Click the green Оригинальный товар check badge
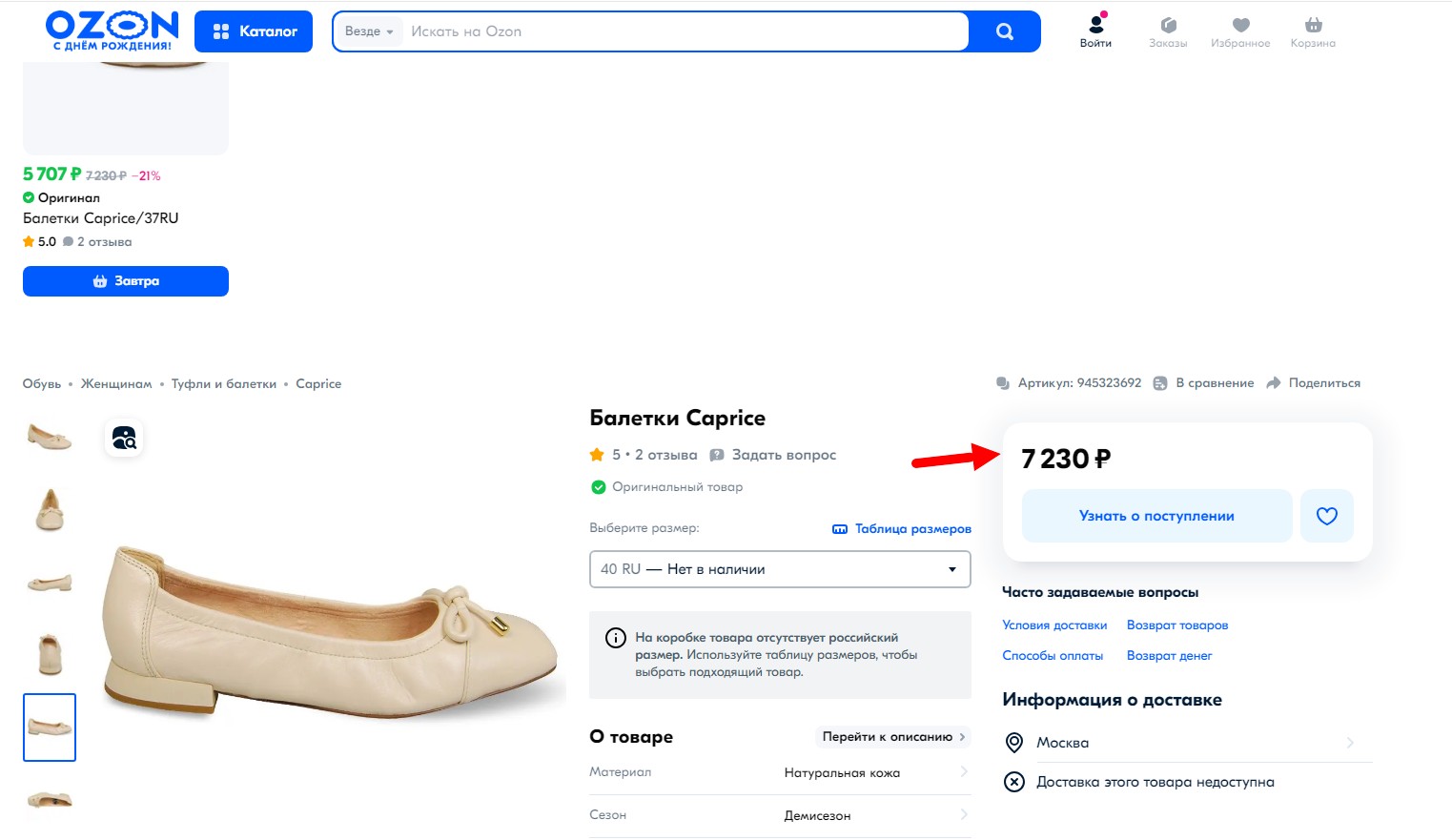Viewport: 1452px width, 840px height. point(599,487)
